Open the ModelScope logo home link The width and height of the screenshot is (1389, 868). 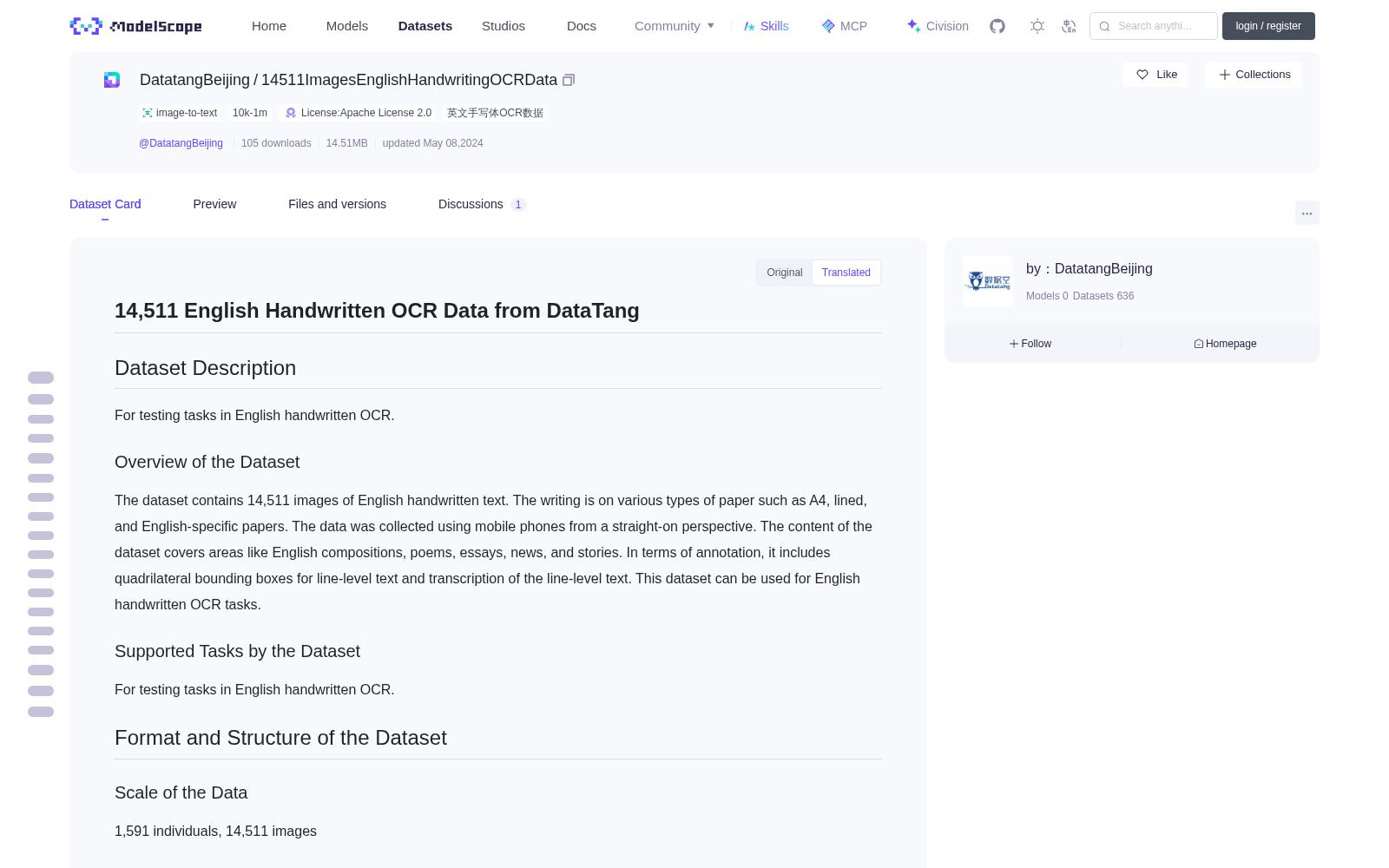(135, 26)
